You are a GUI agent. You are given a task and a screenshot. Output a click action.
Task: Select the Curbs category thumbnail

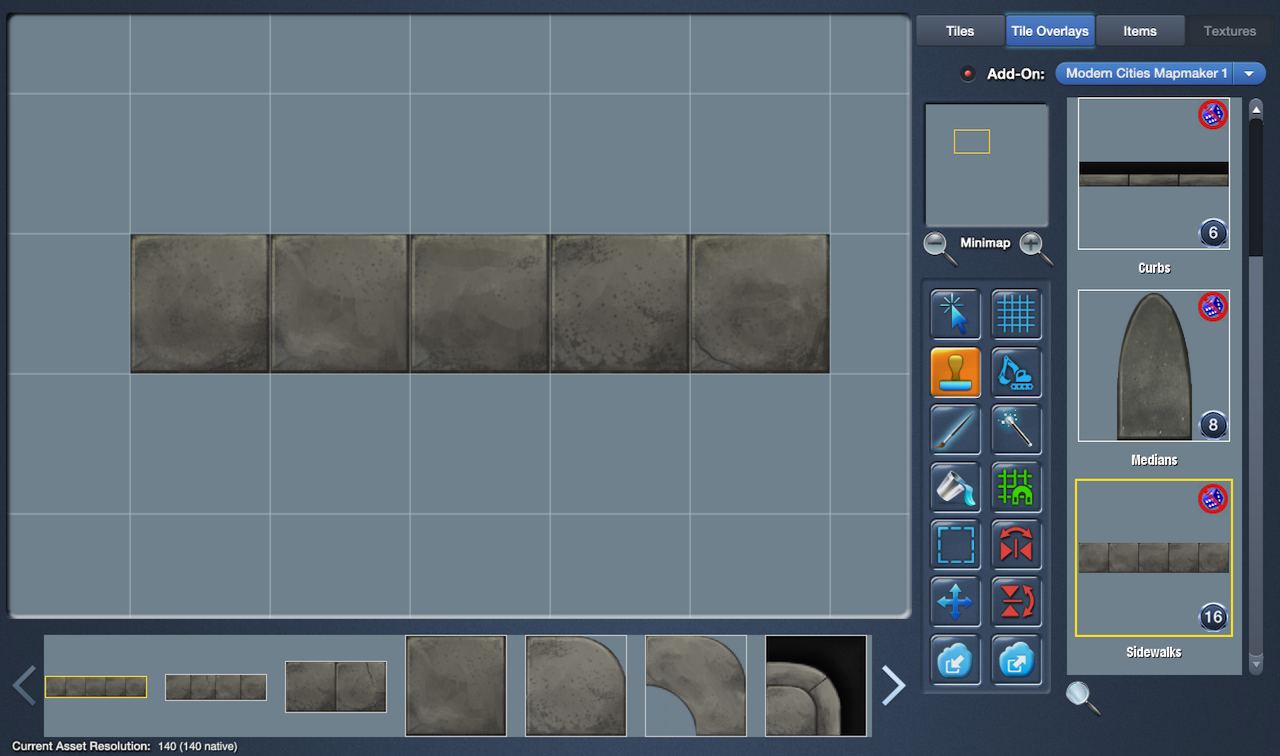tap(1154, 173)
